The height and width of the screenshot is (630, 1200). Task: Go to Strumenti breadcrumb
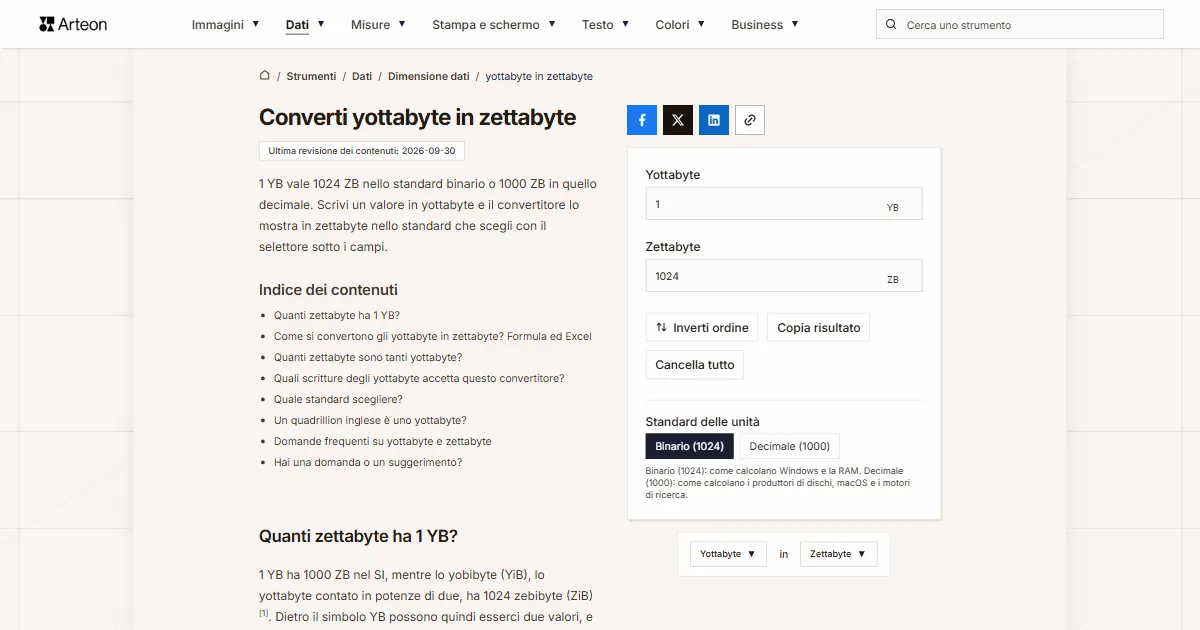click(x=311, y=76)
